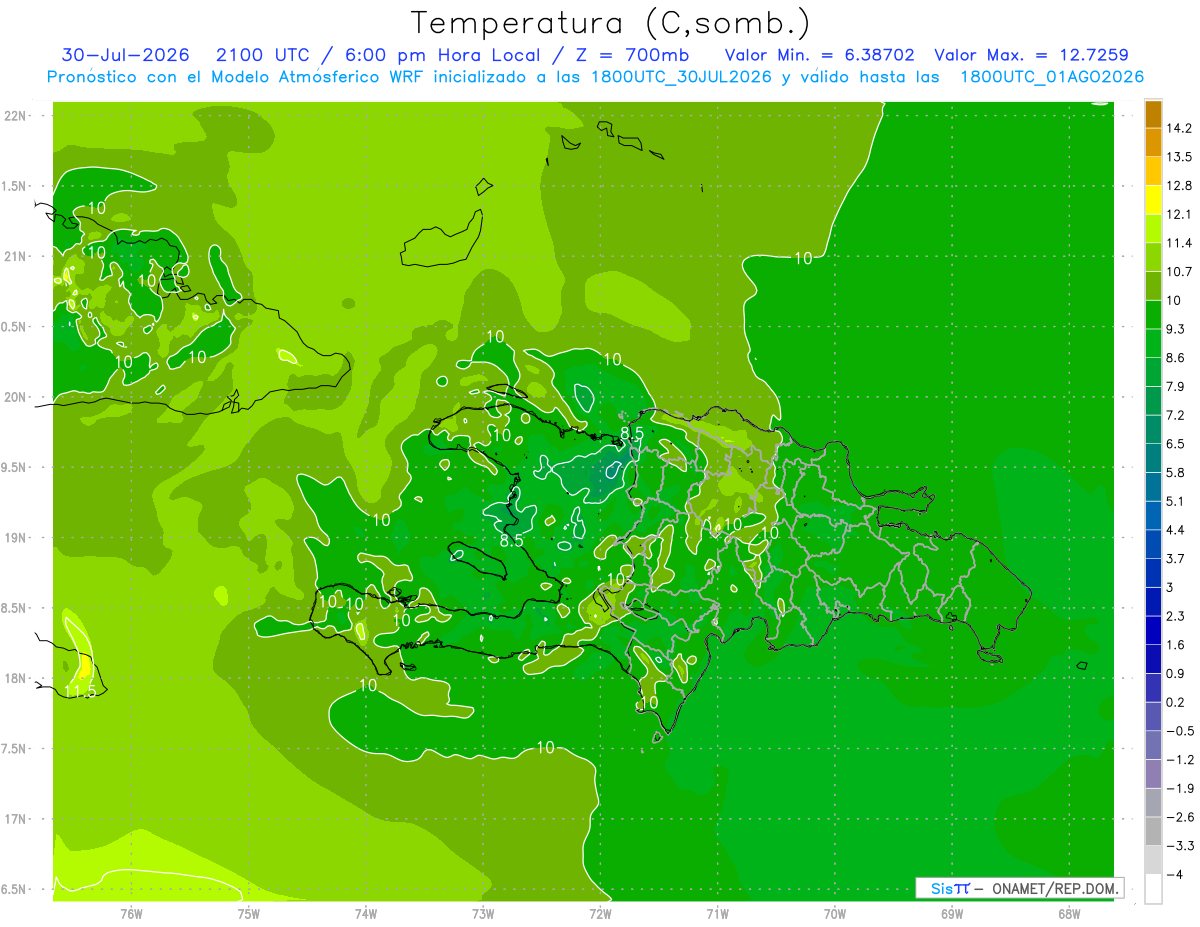Click the blue legend swatch between 4.4 and 3.7

pyautogui.click(x=1153, y=545)
